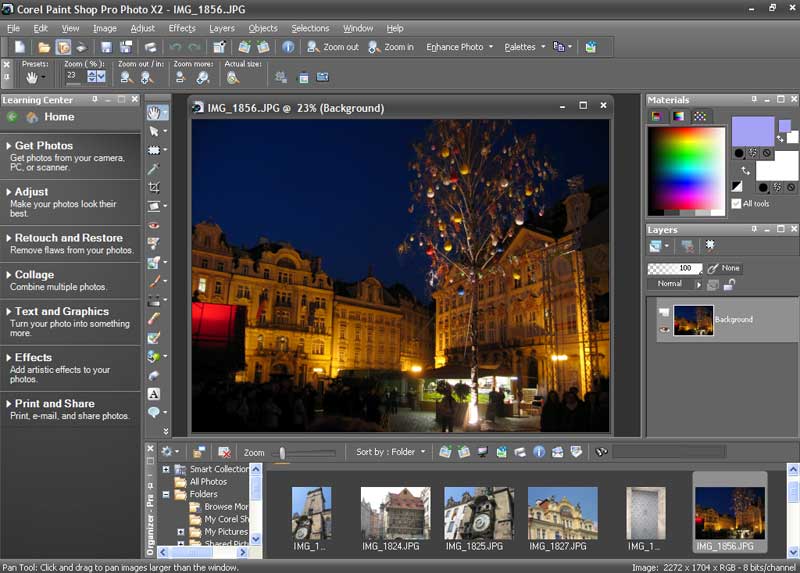Open the Selections menu
Screen dimensions: 800x573
click(310, 28)
